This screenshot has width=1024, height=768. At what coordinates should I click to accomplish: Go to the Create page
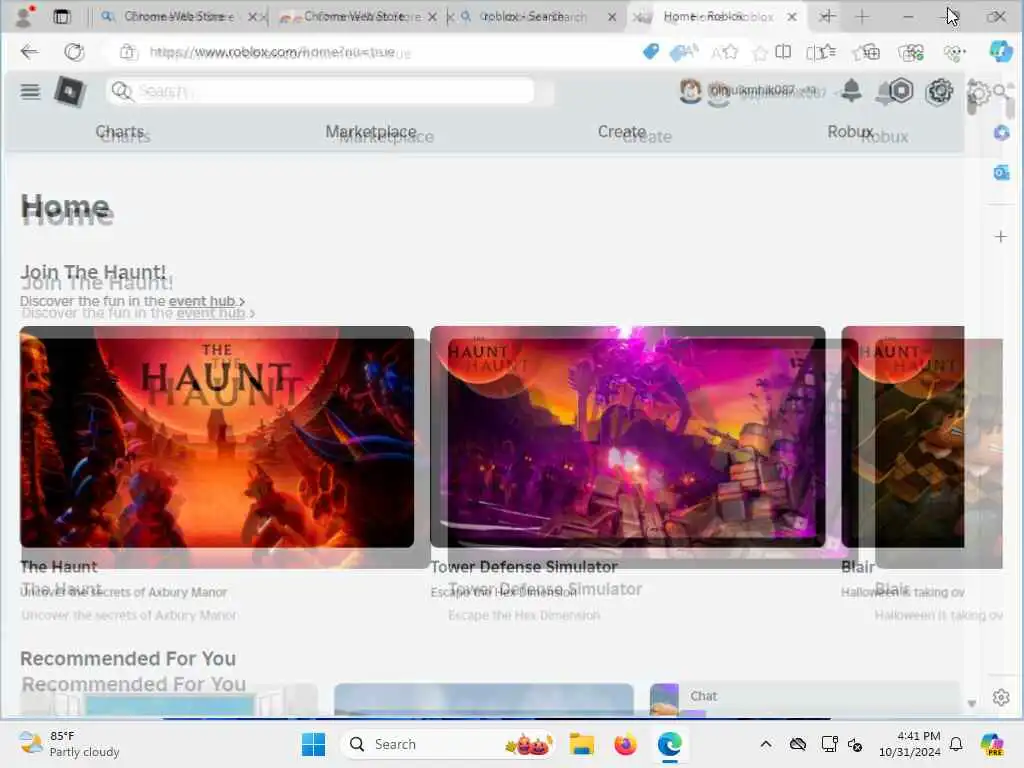pyautogui.click(x=622, y=132)
